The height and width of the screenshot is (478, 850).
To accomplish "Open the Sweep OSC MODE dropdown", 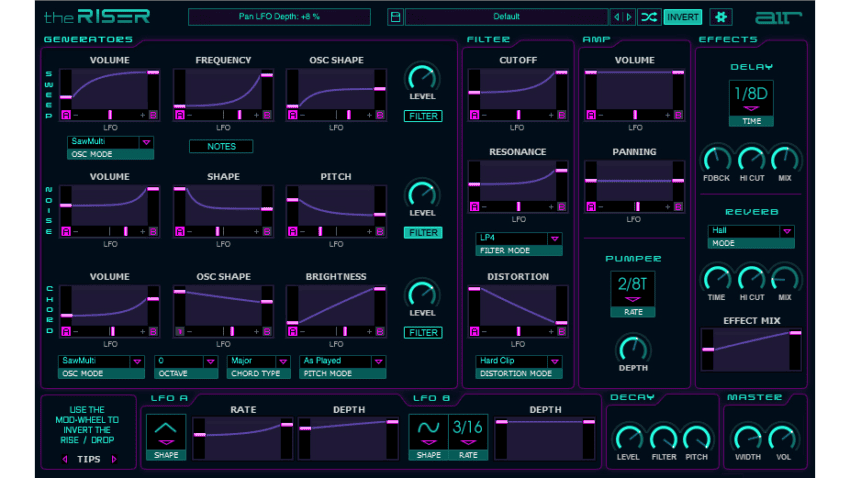I will (x=147, y=142).
